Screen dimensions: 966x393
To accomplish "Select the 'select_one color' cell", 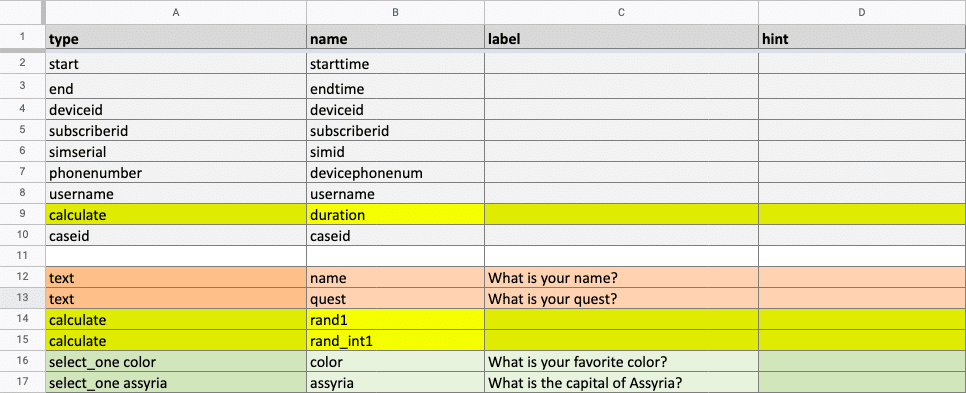I will click(176, 361).
